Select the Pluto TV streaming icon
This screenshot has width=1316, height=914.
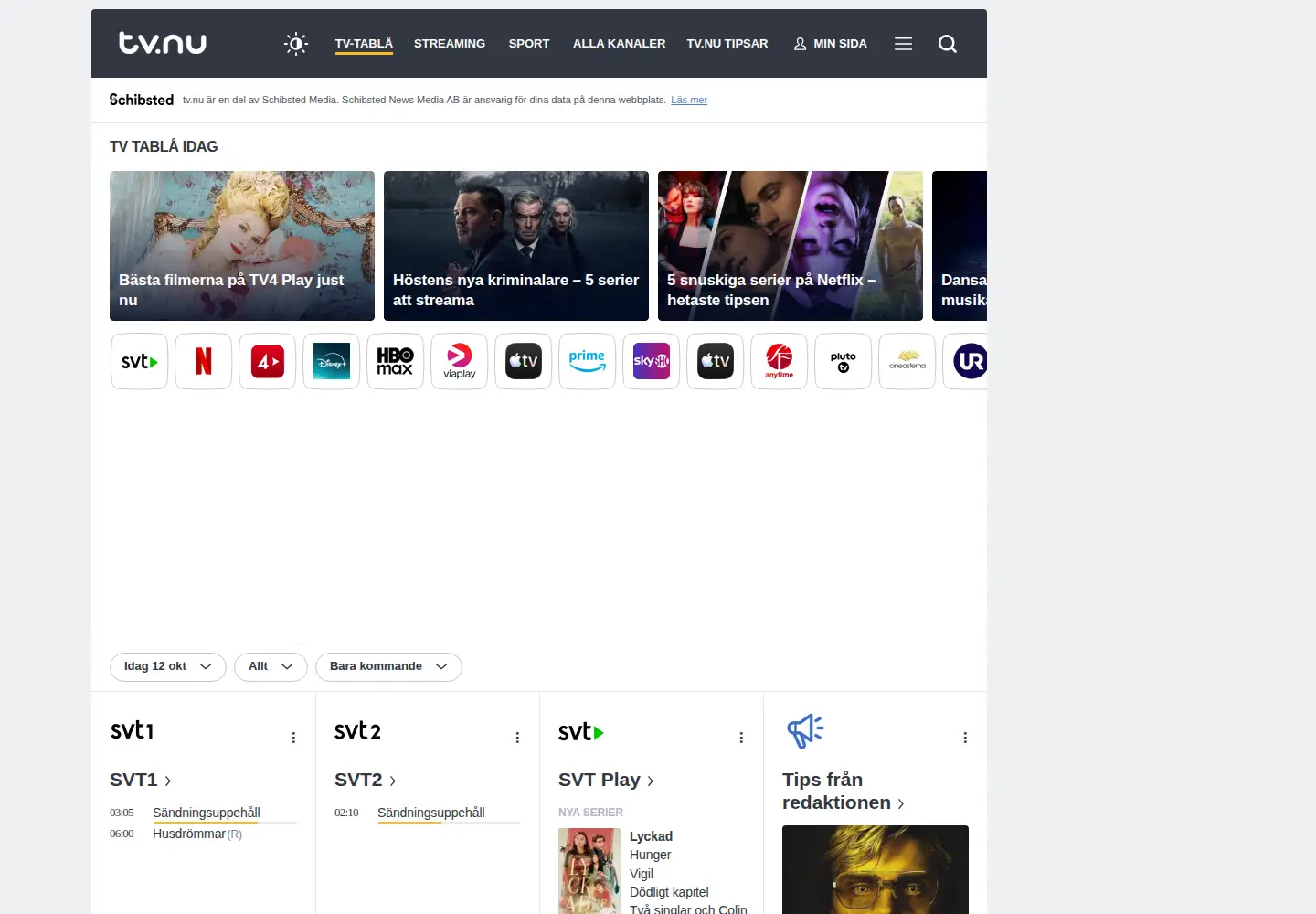[844, 362]
